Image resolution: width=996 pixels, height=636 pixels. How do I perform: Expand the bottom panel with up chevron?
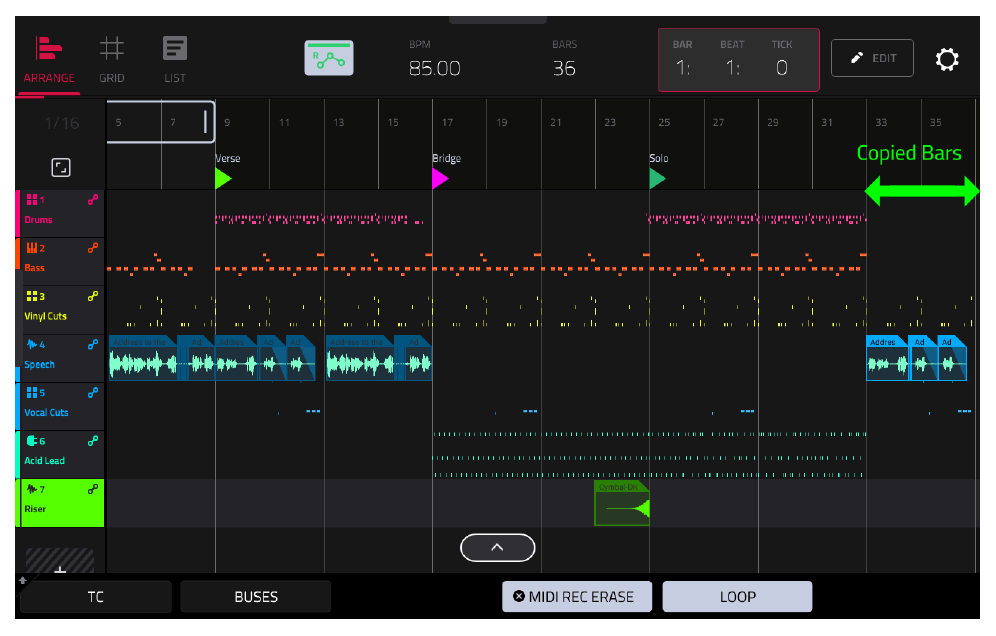tap(497, 548)
